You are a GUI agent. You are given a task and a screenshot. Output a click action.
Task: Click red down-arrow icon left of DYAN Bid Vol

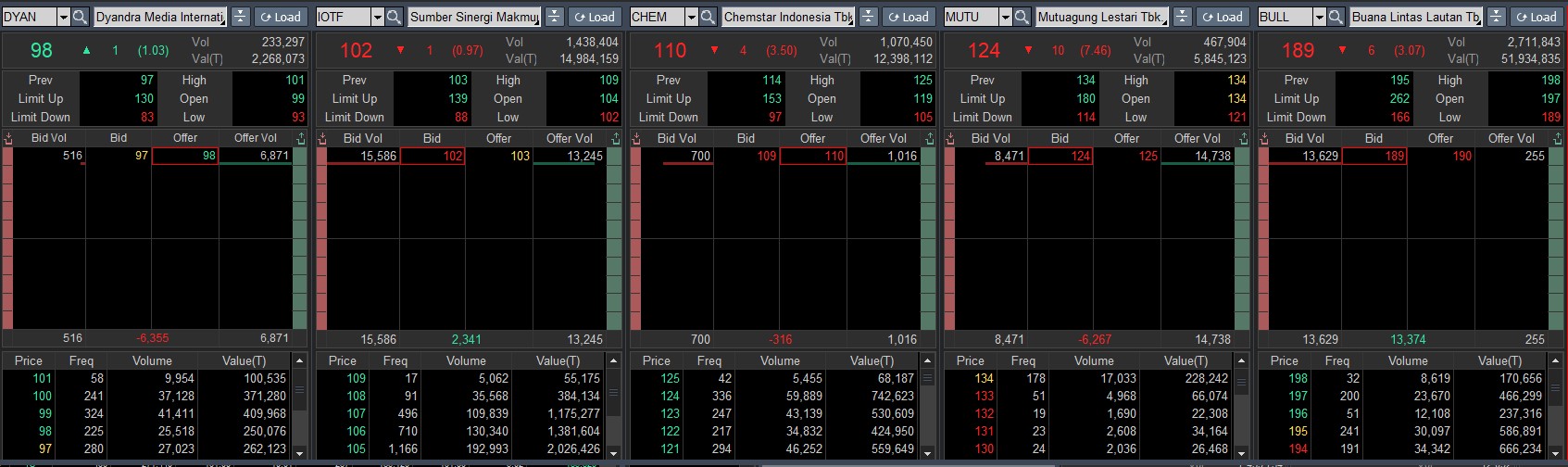(x=8, y=138)
